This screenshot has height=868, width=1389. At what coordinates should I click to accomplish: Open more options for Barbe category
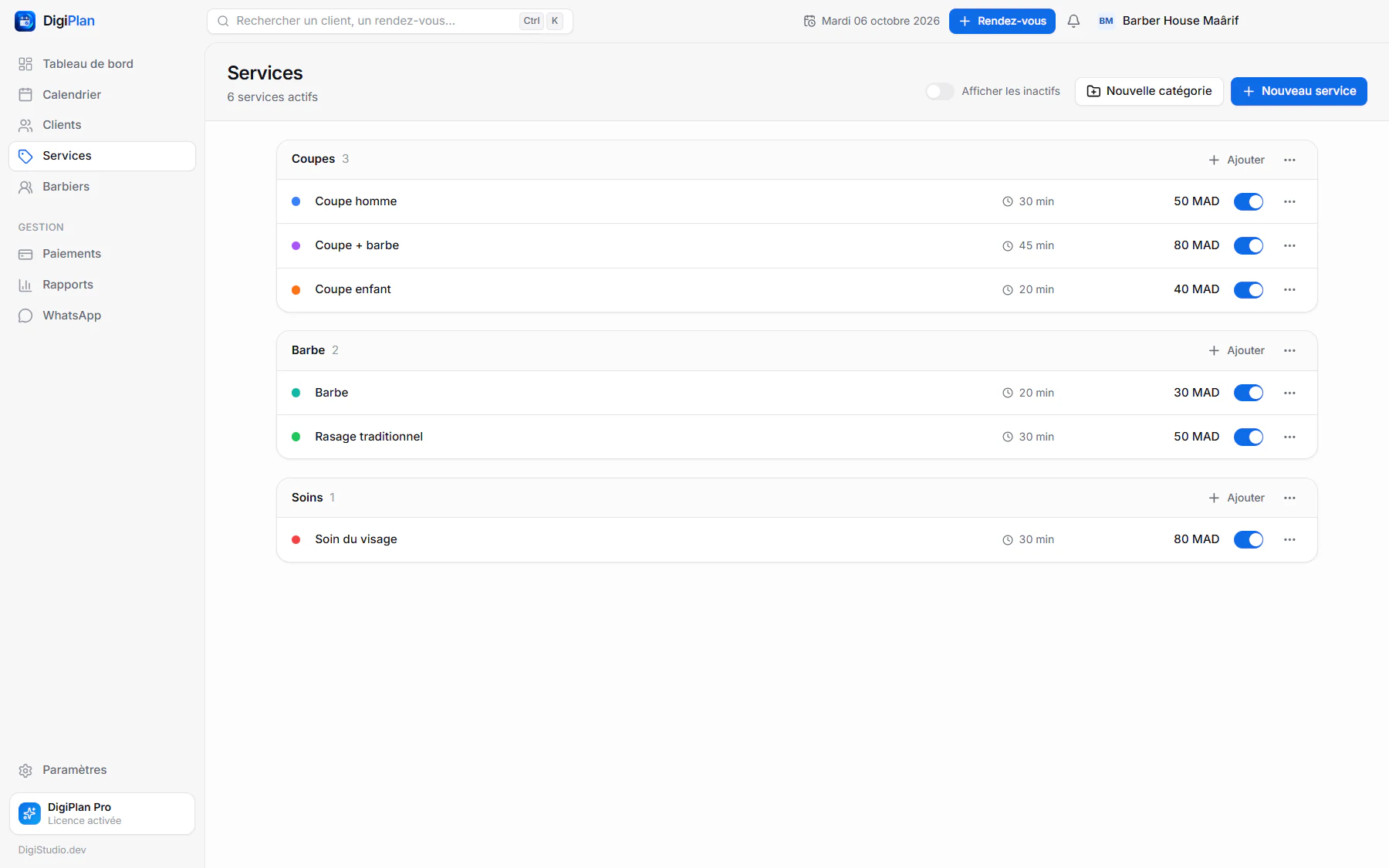point(1289,350)
